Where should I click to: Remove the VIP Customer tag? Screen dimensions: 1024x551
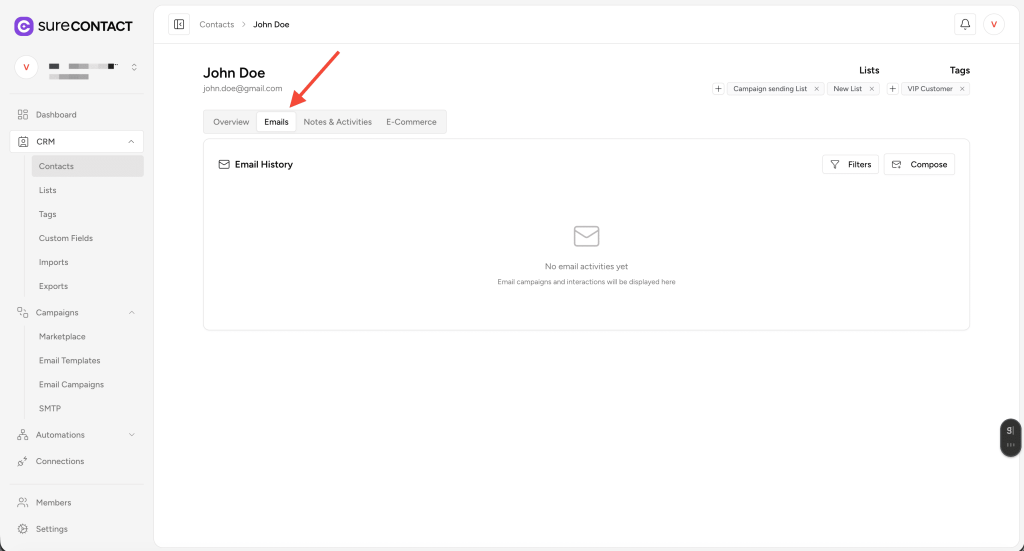(x=962, y=89)
